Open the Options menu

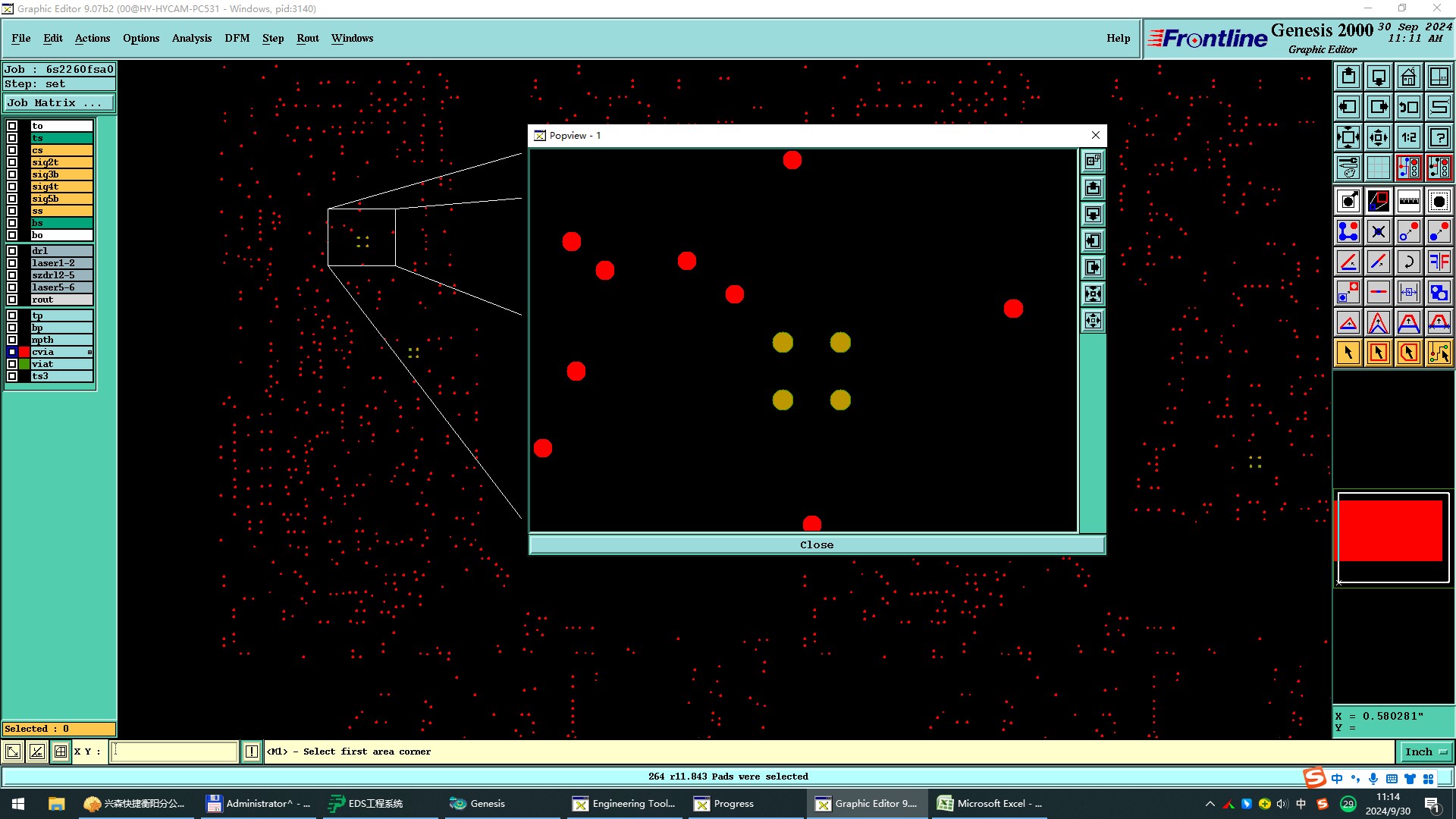141,38
